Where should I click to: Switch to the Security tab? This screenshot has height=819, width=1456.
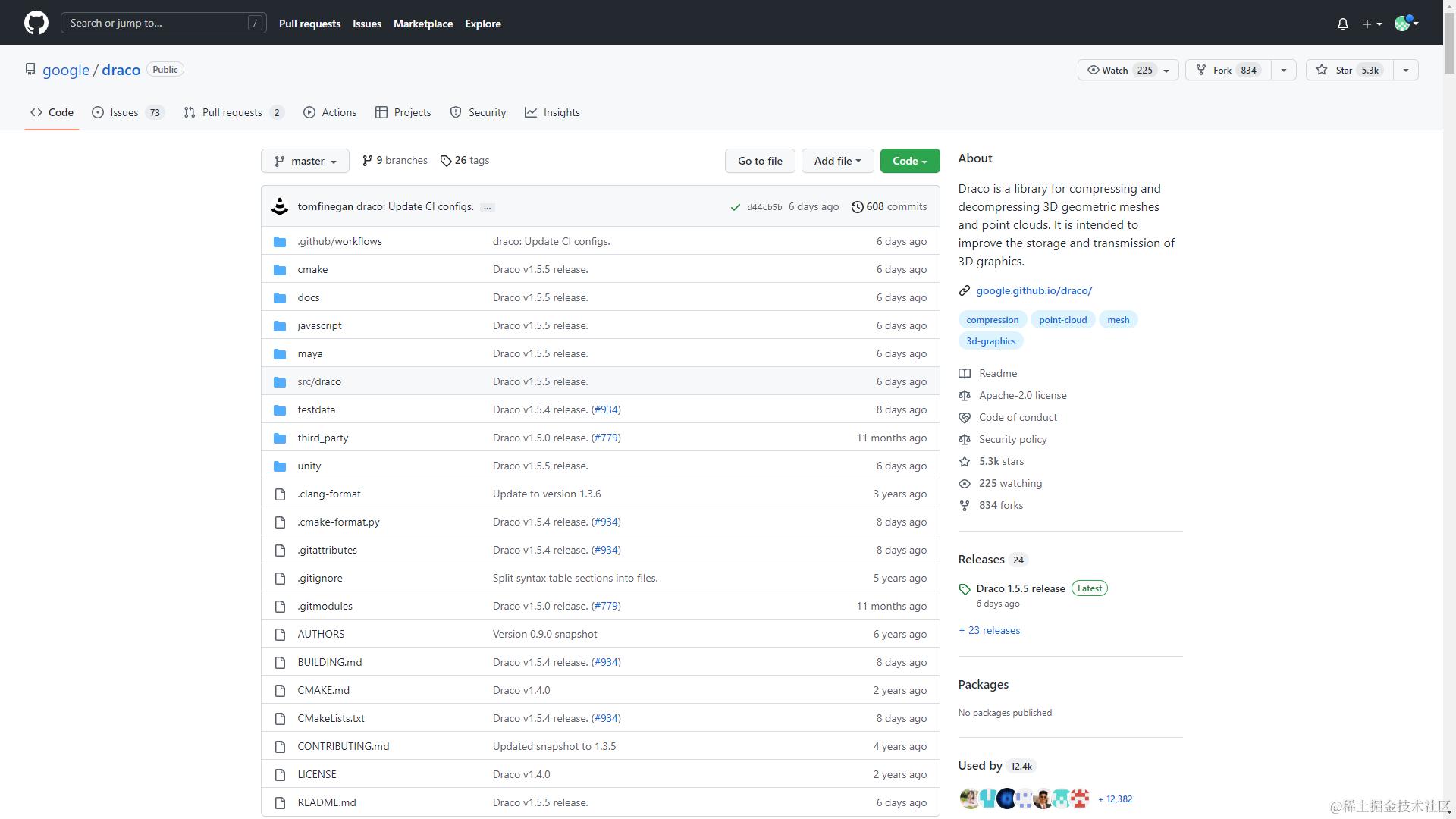(x=478, y=112)
